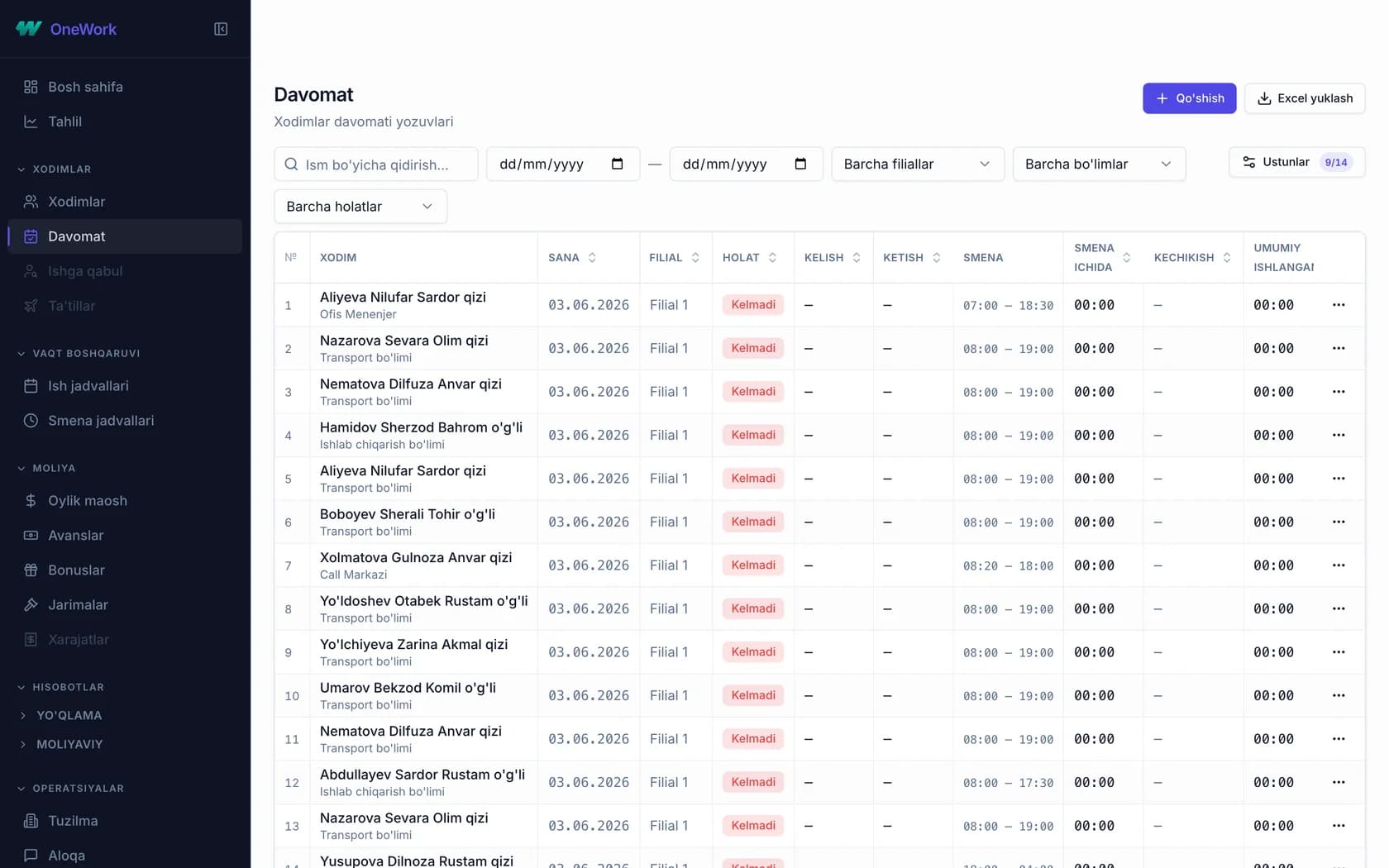1389x868 pixels.
Task: Open Jarimalar penalties page
Action: [x=125, y=605]
